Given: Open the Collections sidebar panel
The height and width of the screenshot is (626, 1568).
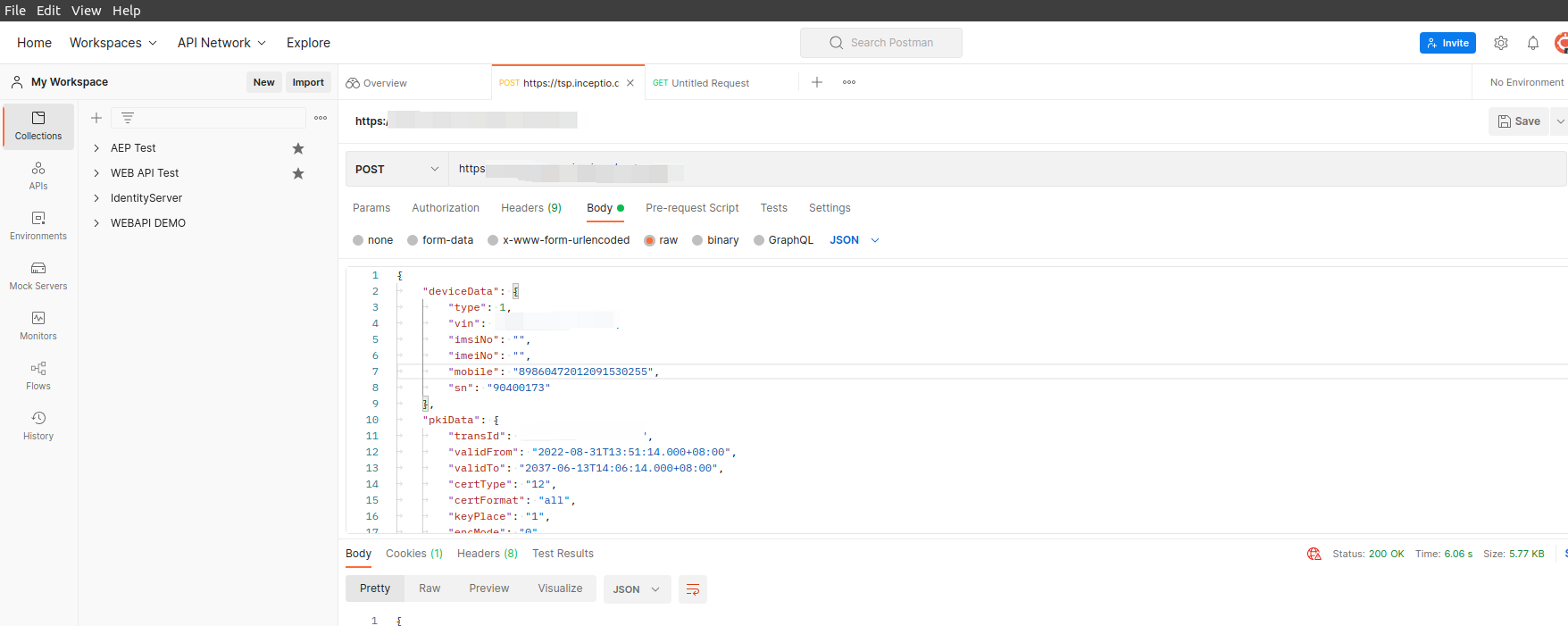Looking at the screenshot, I should click(x=38, y=126).
